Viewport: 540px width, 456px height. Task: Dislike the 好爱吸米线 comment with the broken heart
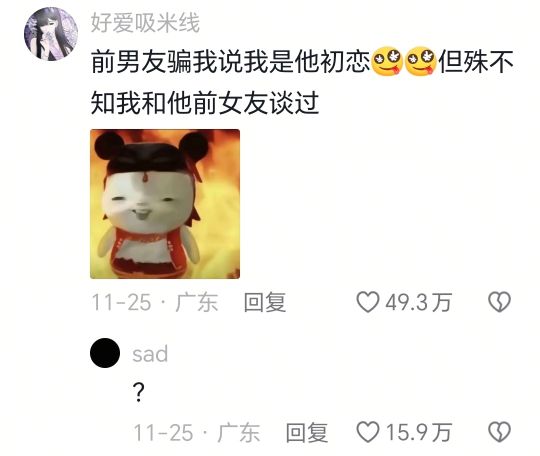(x=499, y=302)
